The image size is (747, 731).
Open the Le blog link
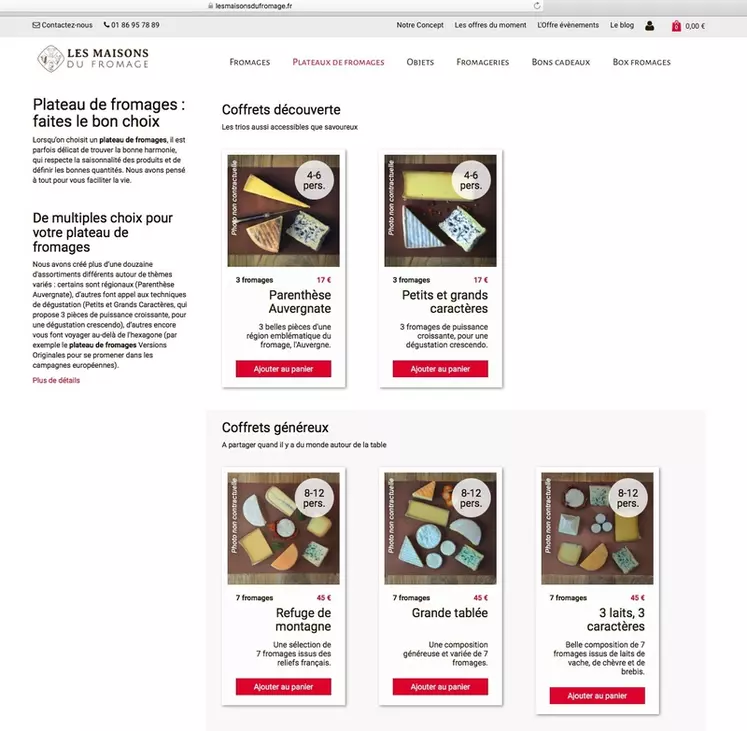(622, 25)
